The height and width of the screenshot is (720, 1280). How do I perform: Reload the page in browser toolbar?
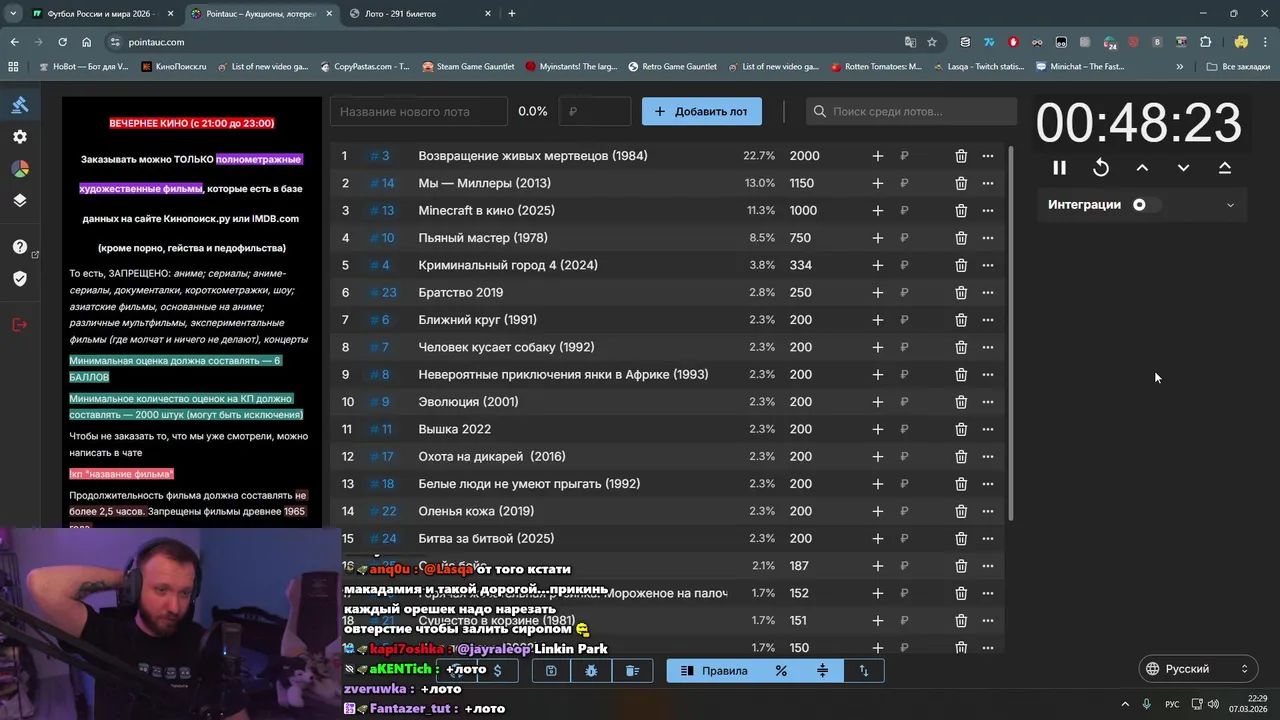(x=62, y=42)
